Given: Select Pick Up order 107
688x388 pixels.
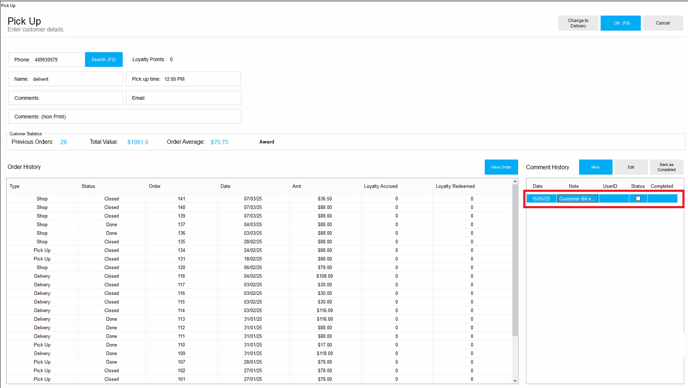Looking at the screenshot, I should 259,362.
